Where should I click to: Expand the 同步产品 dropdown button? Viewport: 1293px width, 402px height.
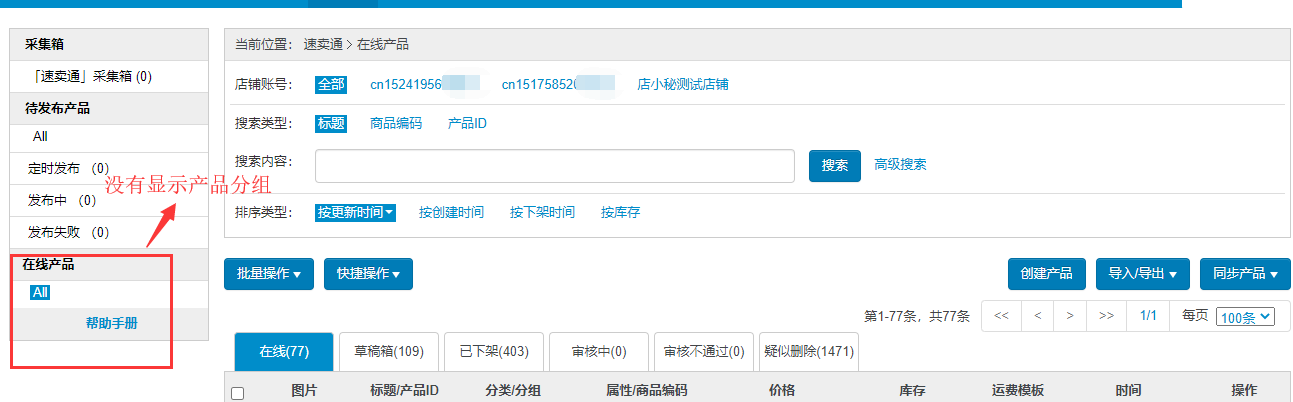click(x=1244, y=274)
